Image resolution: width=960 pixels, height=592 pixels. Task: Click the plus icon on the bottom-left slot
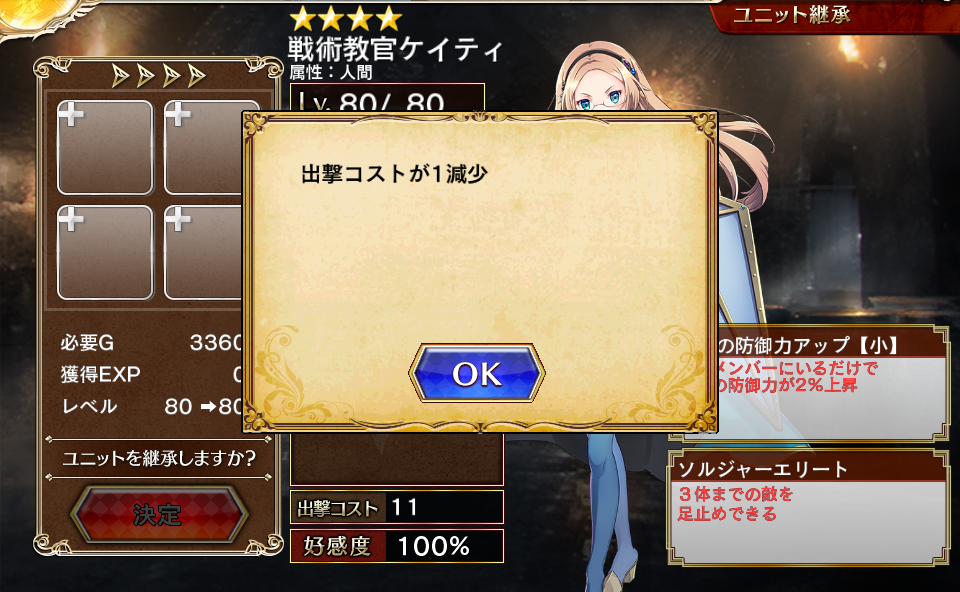point(71,219)
